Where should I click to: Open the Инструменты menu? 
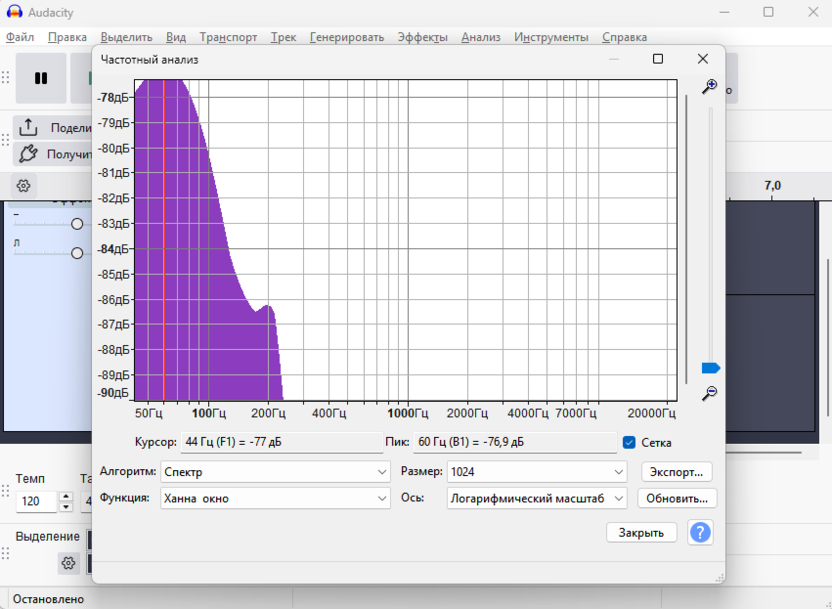tap(551, 37)
